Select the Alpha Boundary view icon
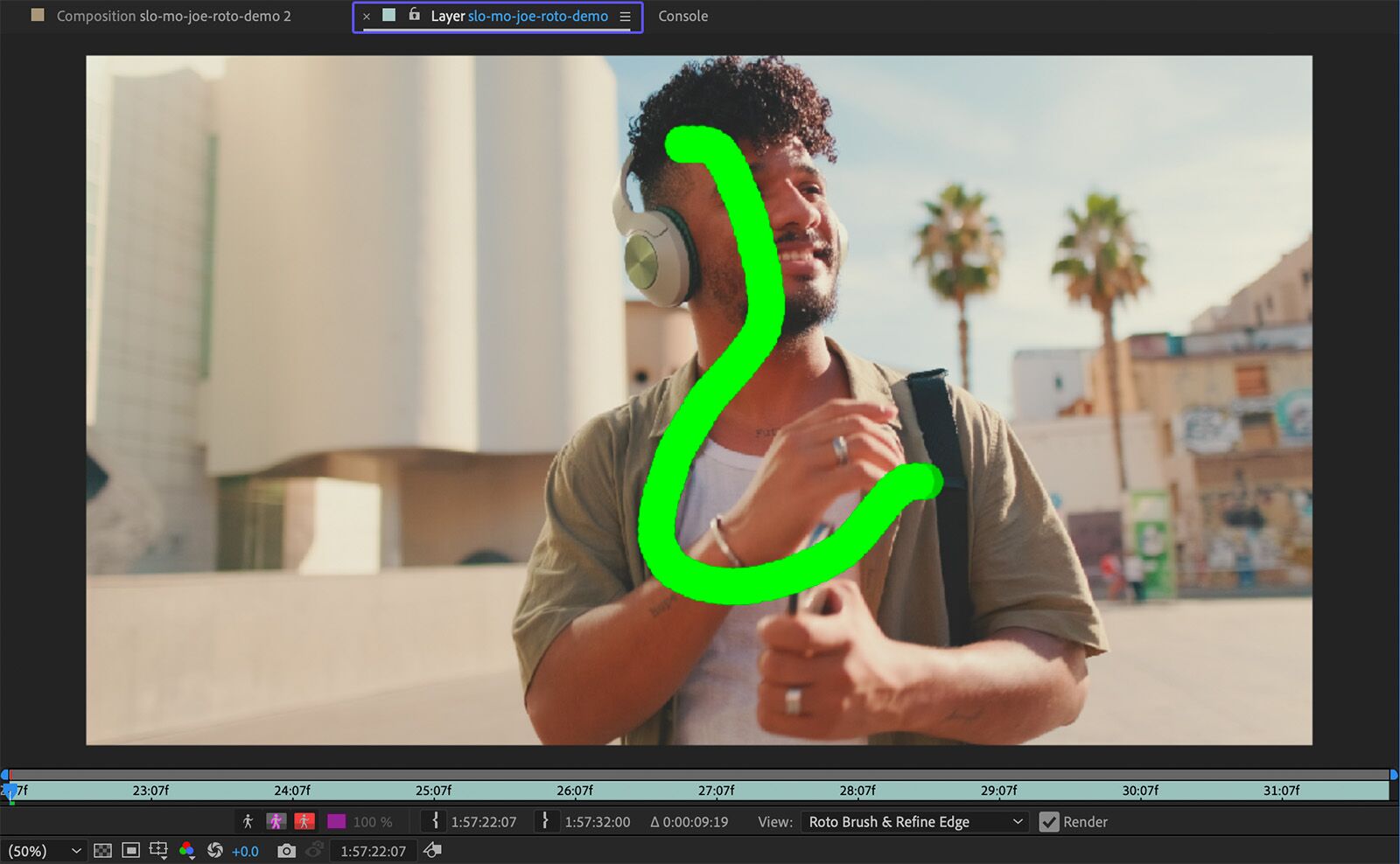The height and width of the screenshot is (864, 1400). click(275, 820)
